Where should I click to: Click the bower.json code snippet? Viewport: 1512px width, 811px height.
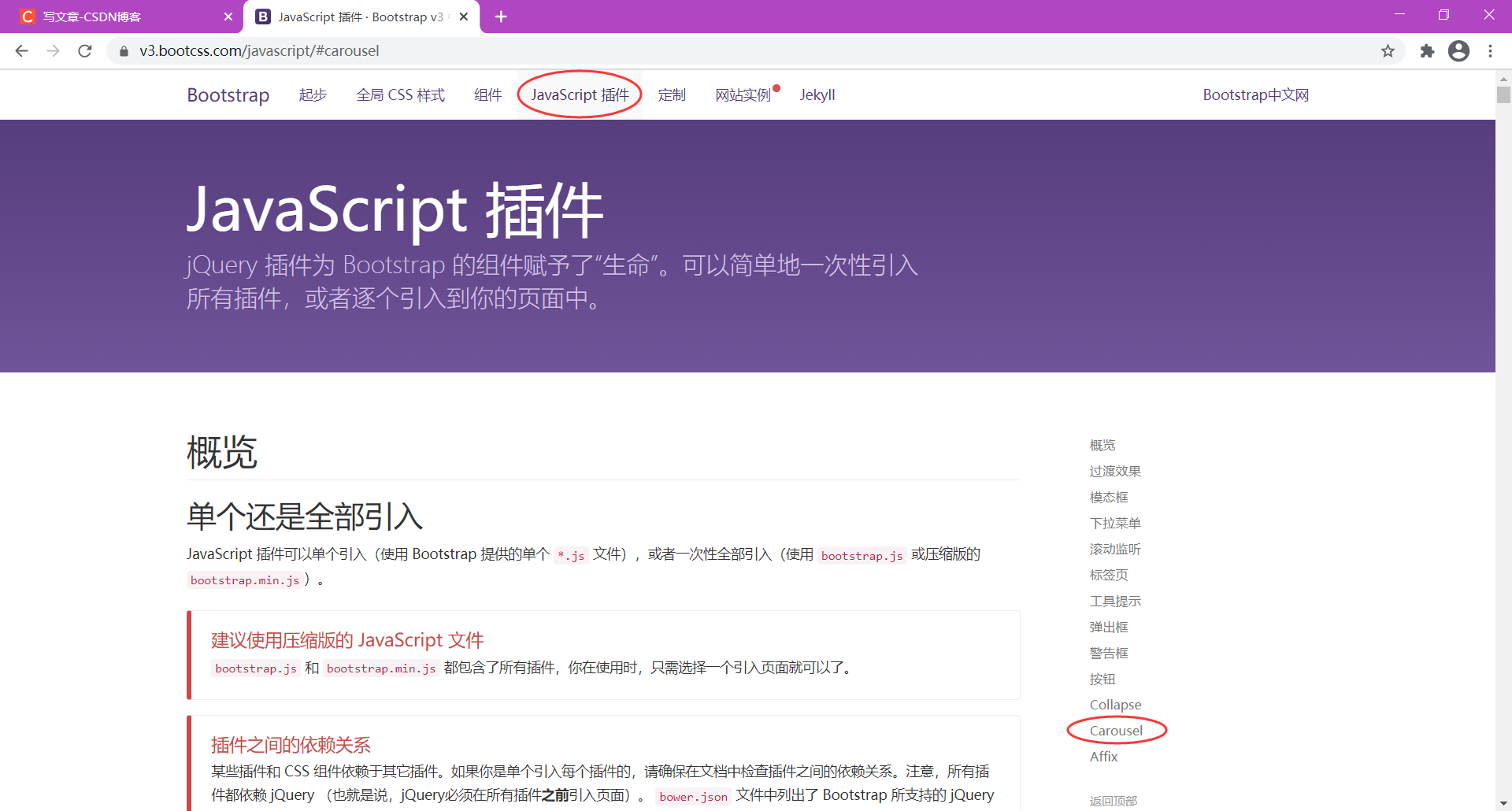(x=693, y=797)
